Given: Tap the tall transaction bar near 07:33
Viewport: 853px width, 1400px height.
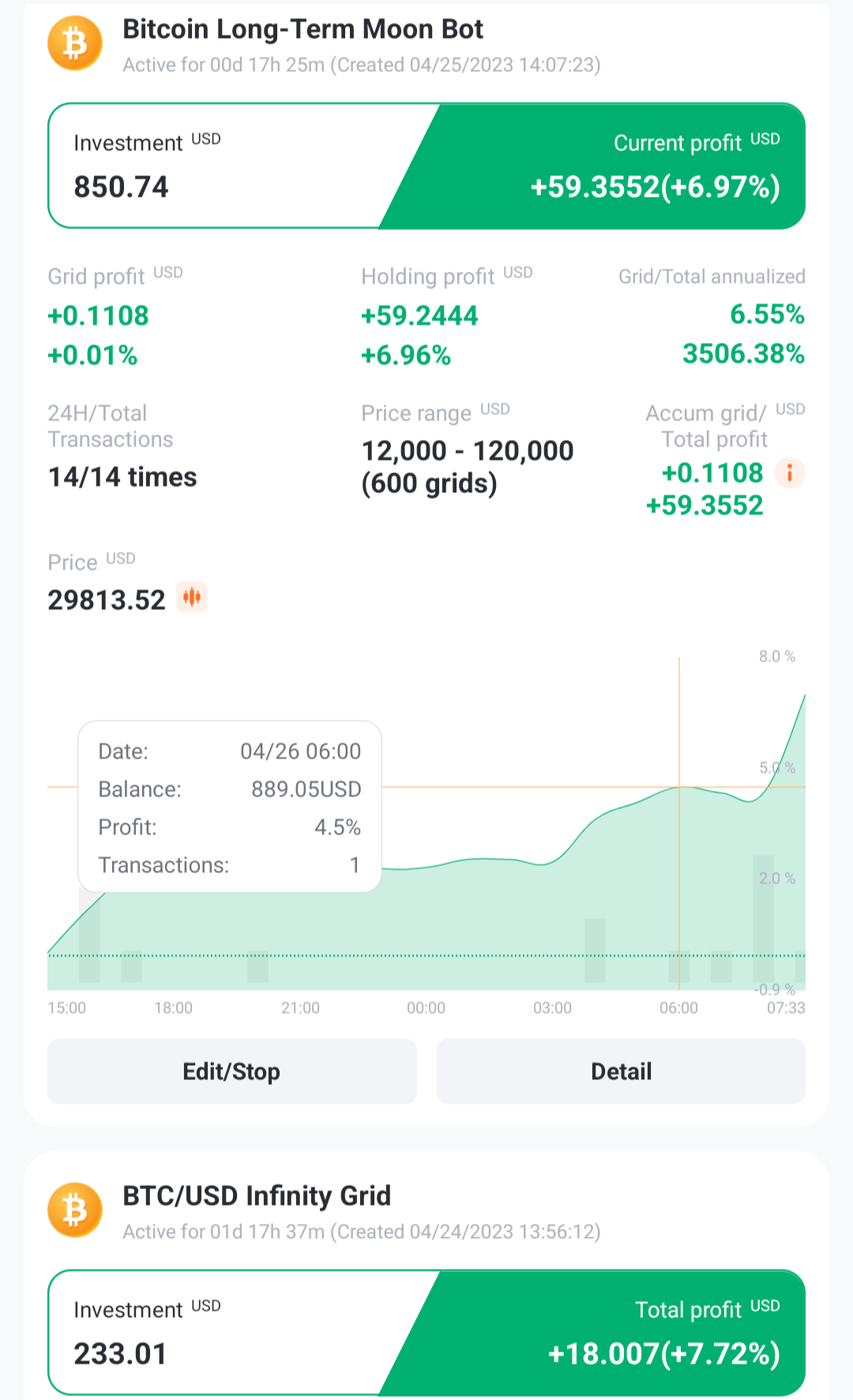Looking at the screenshot, I should (763, 918).
